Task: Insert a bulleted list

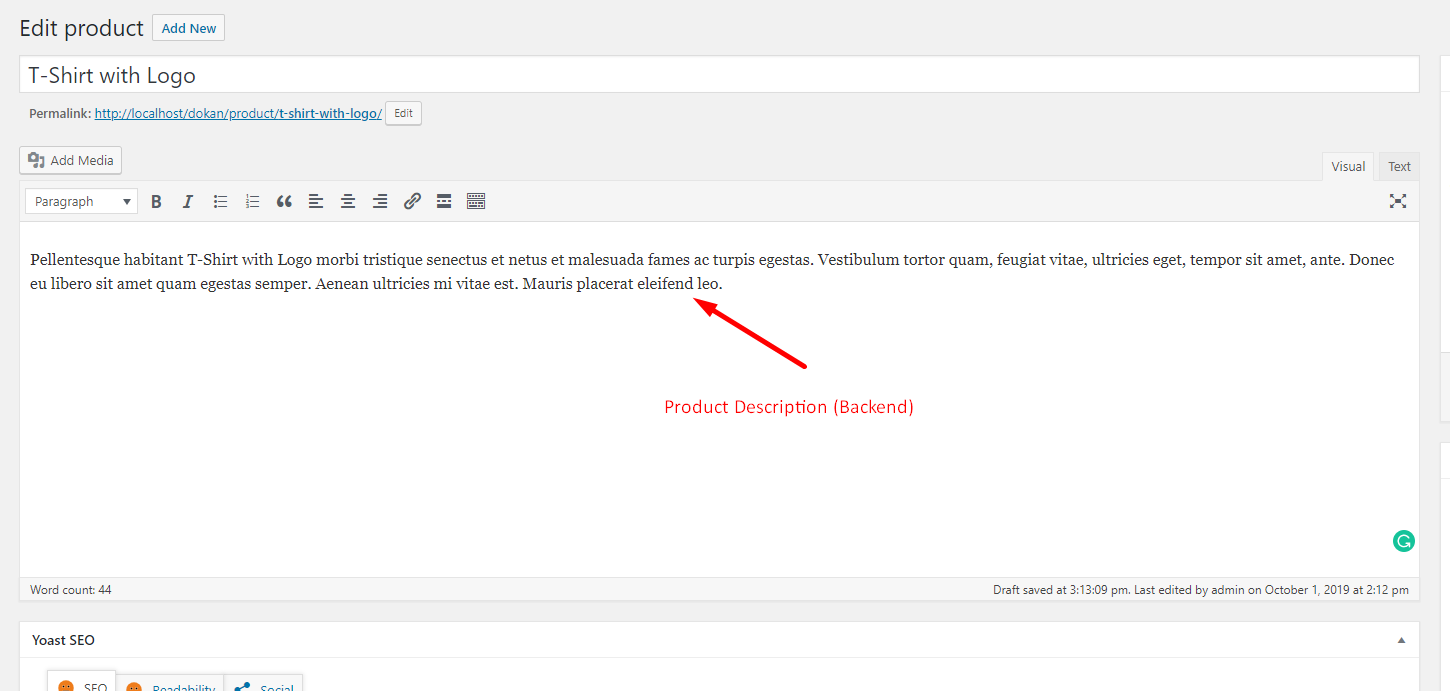Action: (220, 201)
